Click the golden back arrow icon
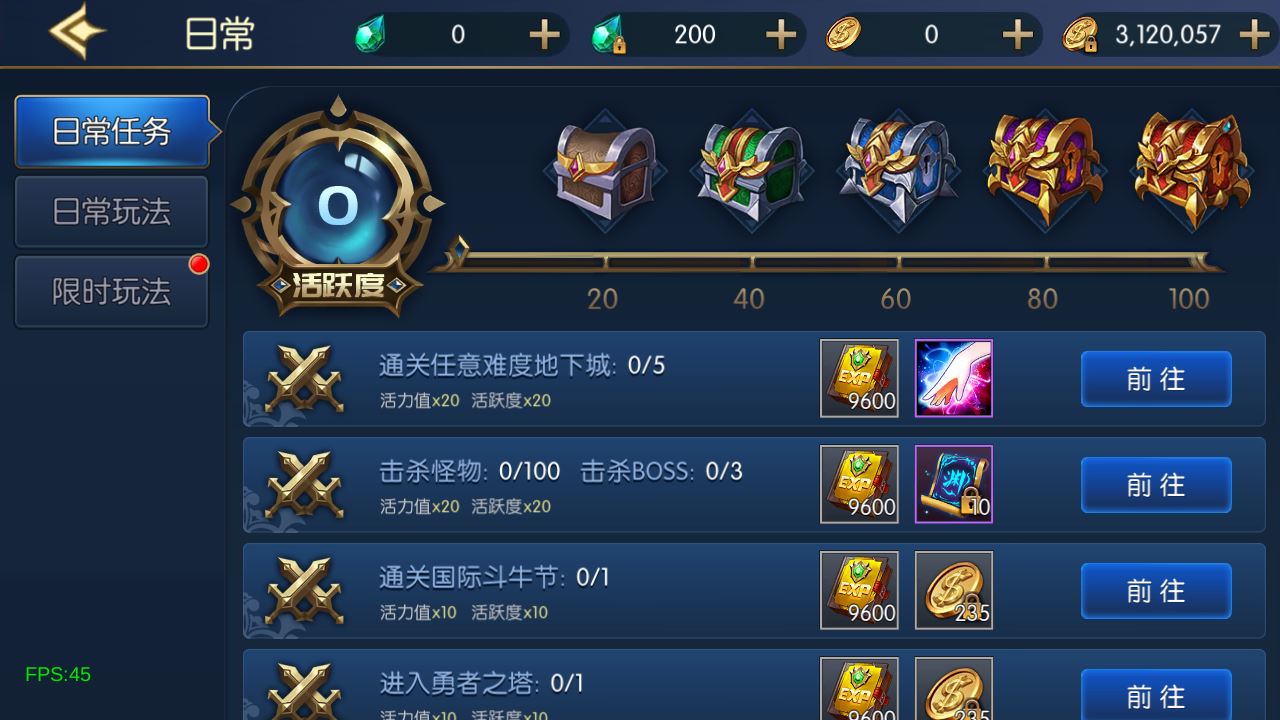The image size is (1280, 720). [x=78, y=32]
